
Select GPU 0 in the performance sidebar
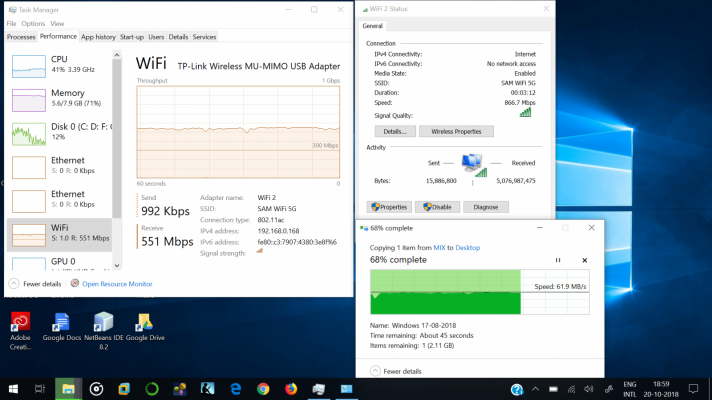[x=59, y=262]
